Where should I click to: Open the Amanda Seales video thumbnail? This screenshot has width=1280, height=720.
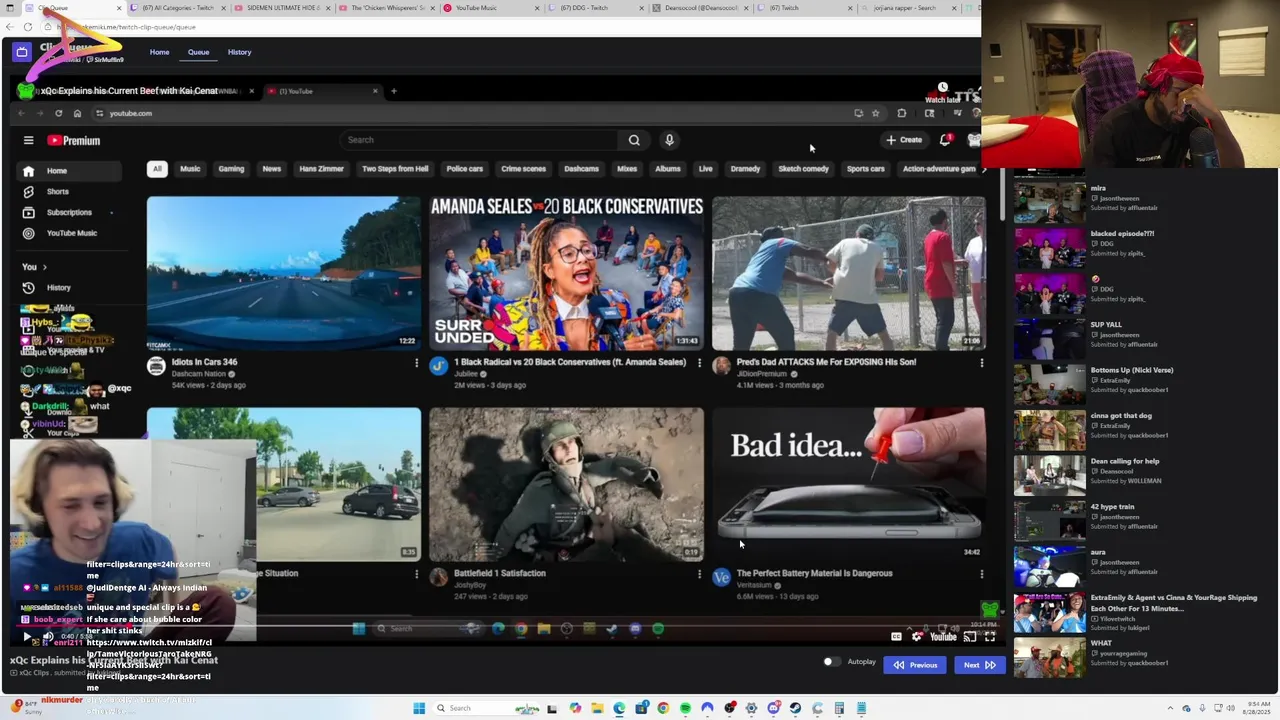tap(566, 273)
